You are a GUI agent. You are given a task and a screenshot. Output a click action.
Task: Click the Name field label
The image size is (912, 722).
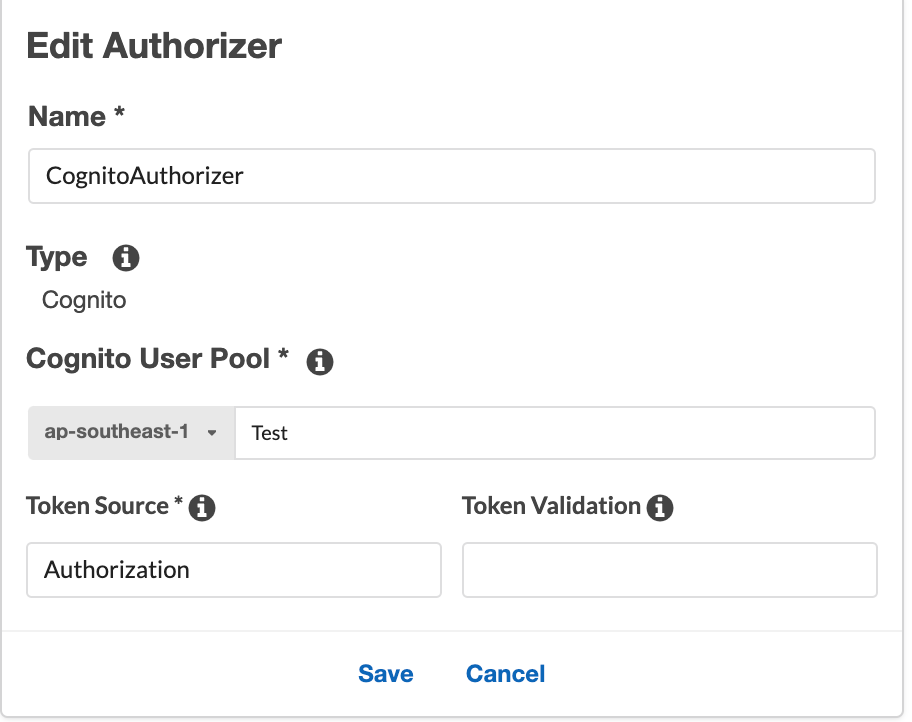pos(67,117)
